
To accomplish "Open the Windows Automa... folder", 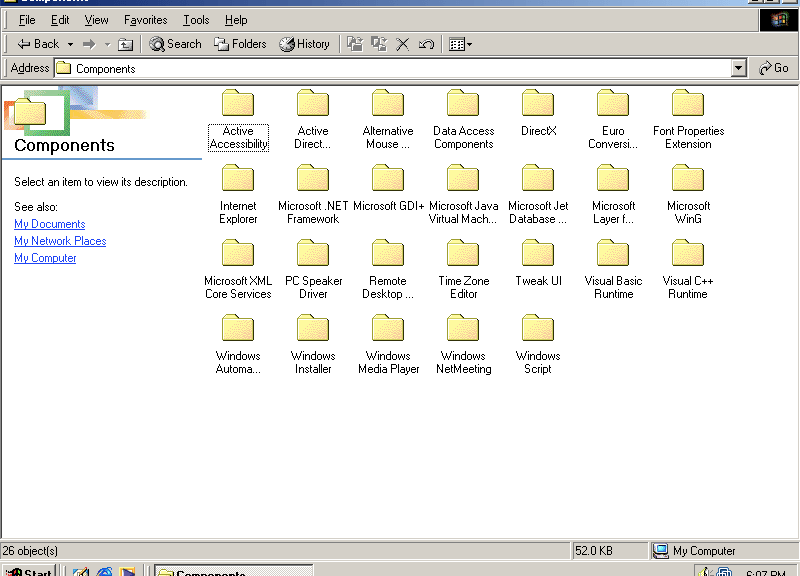I will (x=238, y=345).
